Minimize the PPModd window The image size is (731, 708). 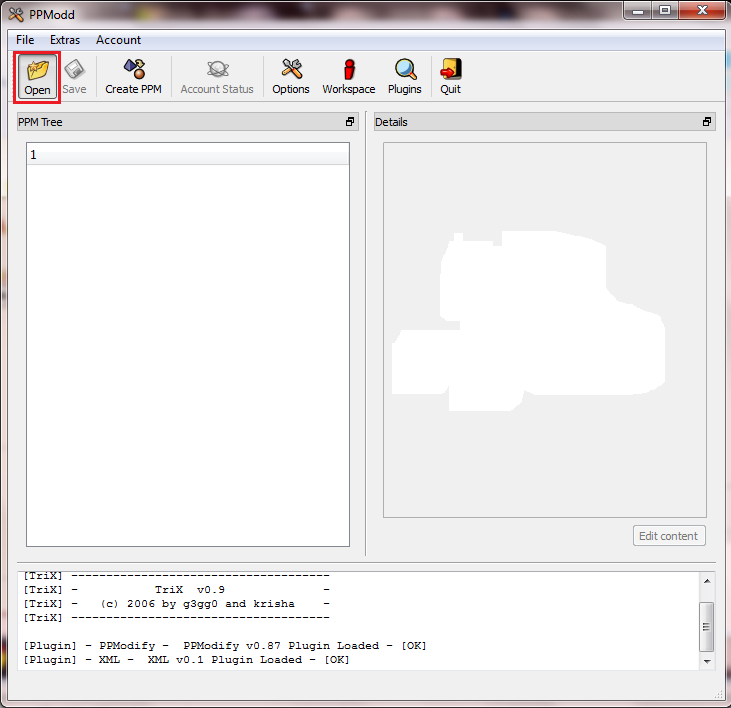638,11
